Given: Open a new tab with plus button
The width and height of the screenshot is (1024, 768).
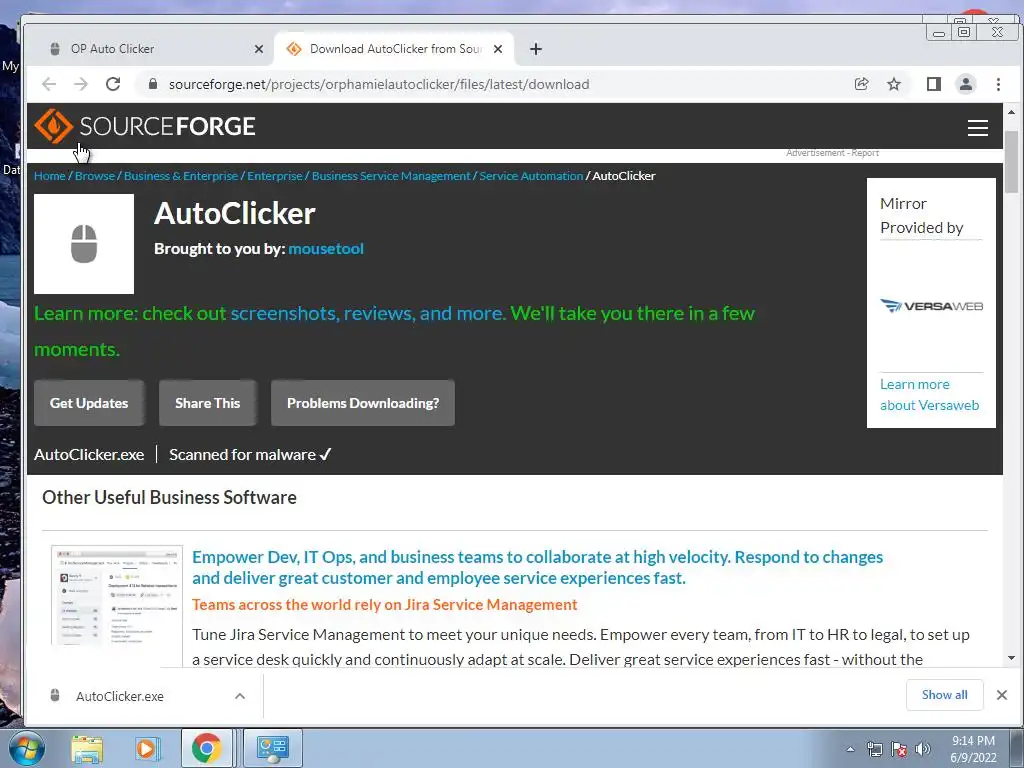Looking at the screenshot, I should (x=536, y=49).
